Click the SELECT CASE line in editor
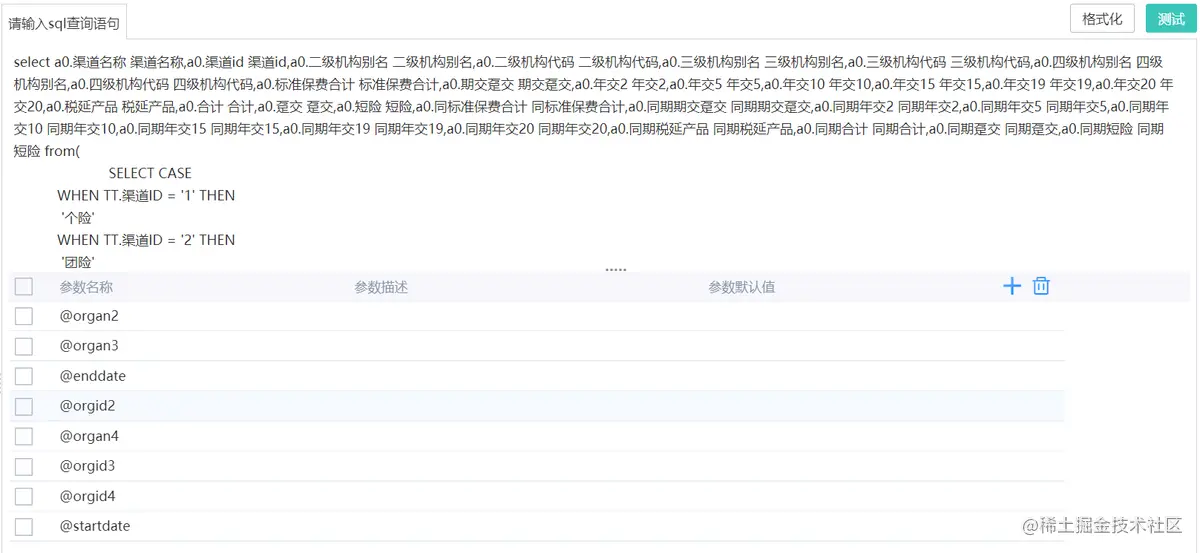 [150, 173]
